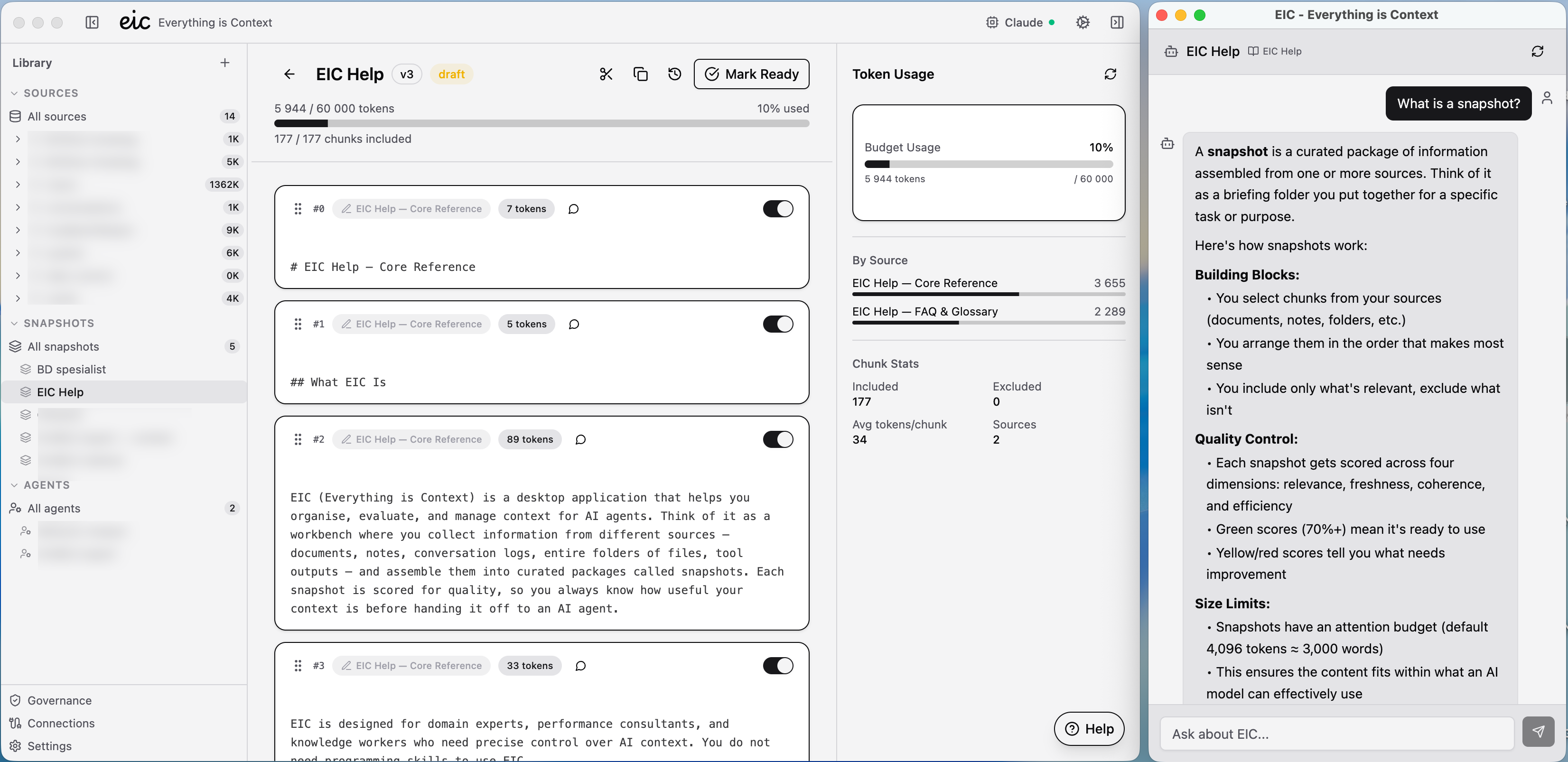Open version history clock icon
The width and height of the screenshot is (1568, 762).
674,74
